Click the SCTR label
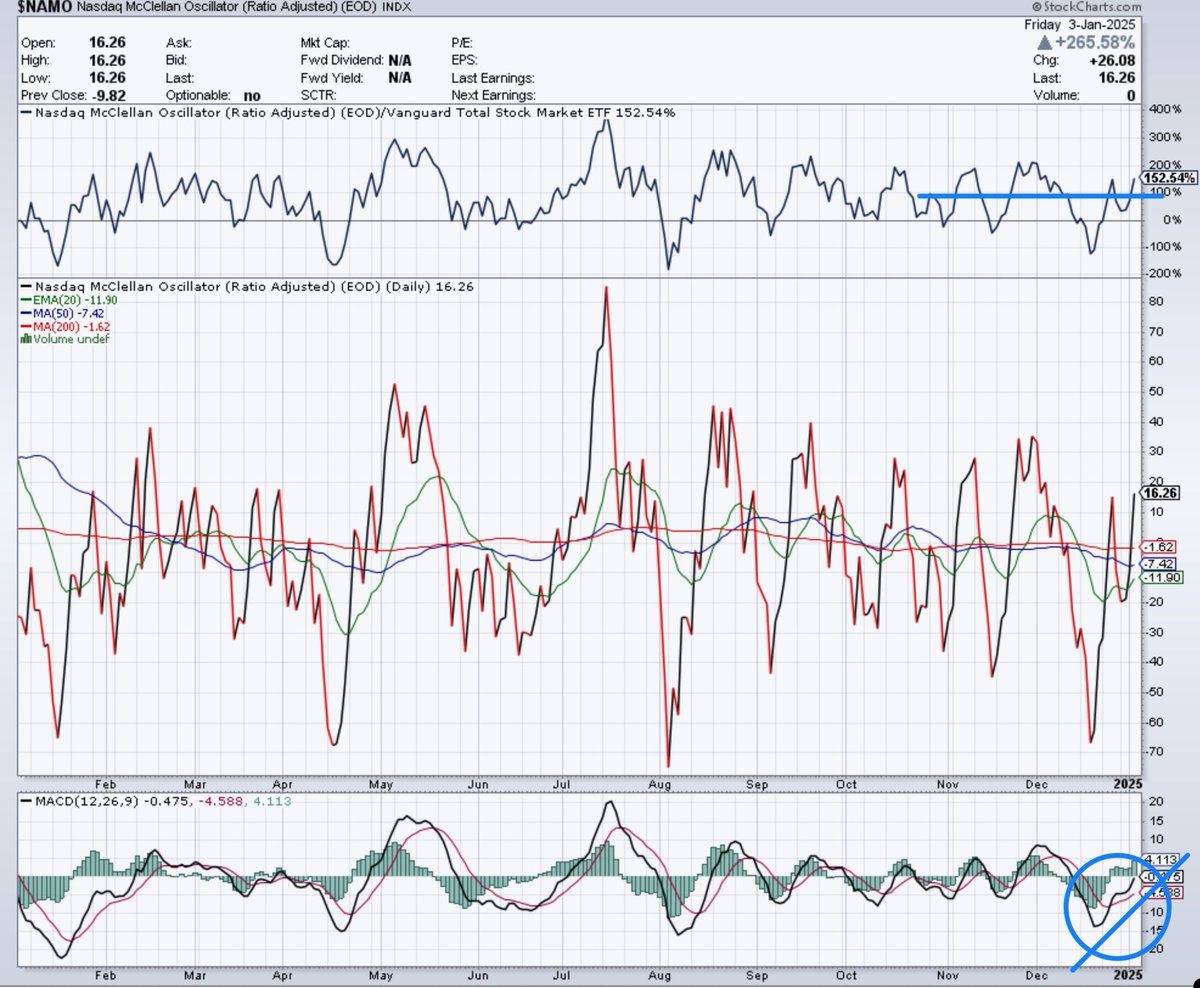 pyautogui.click(x=319, y=95)
